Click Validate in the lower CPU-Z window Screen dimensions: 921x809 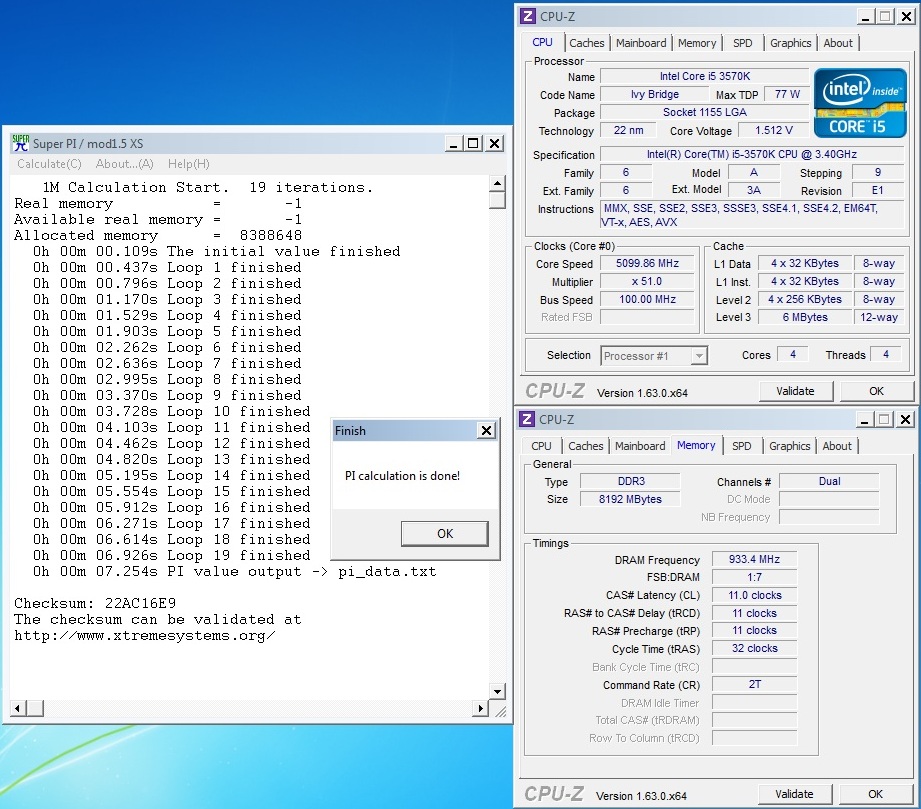click(794, 794)
